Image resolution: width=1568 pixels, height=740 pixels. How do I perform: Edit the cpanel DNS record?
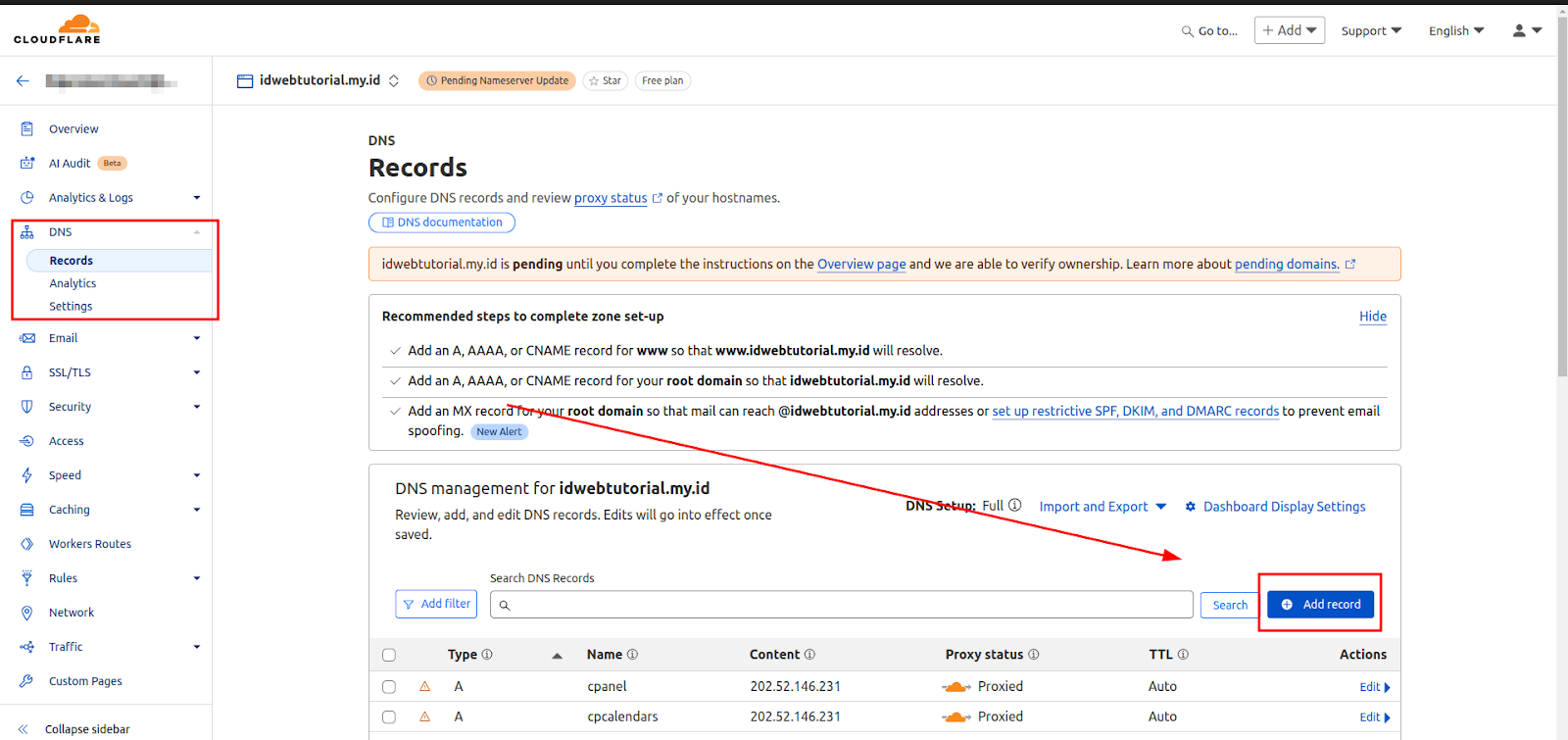[x=1375, y=687]
